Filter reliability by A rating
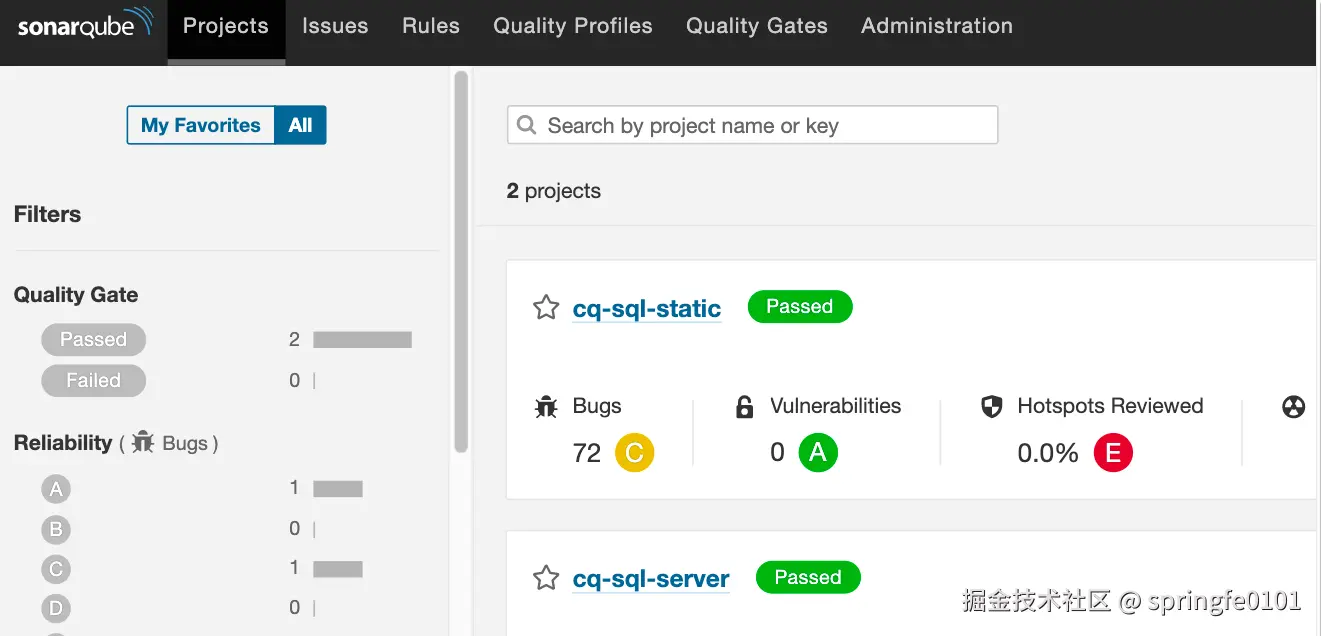The image size is (1321, 636). click(56, 489)
